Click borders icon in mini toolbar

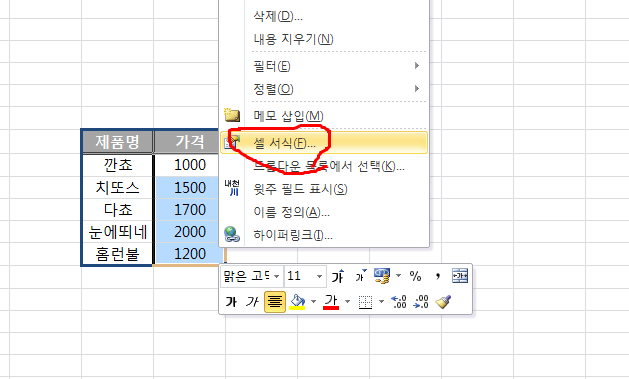point(365,302)
